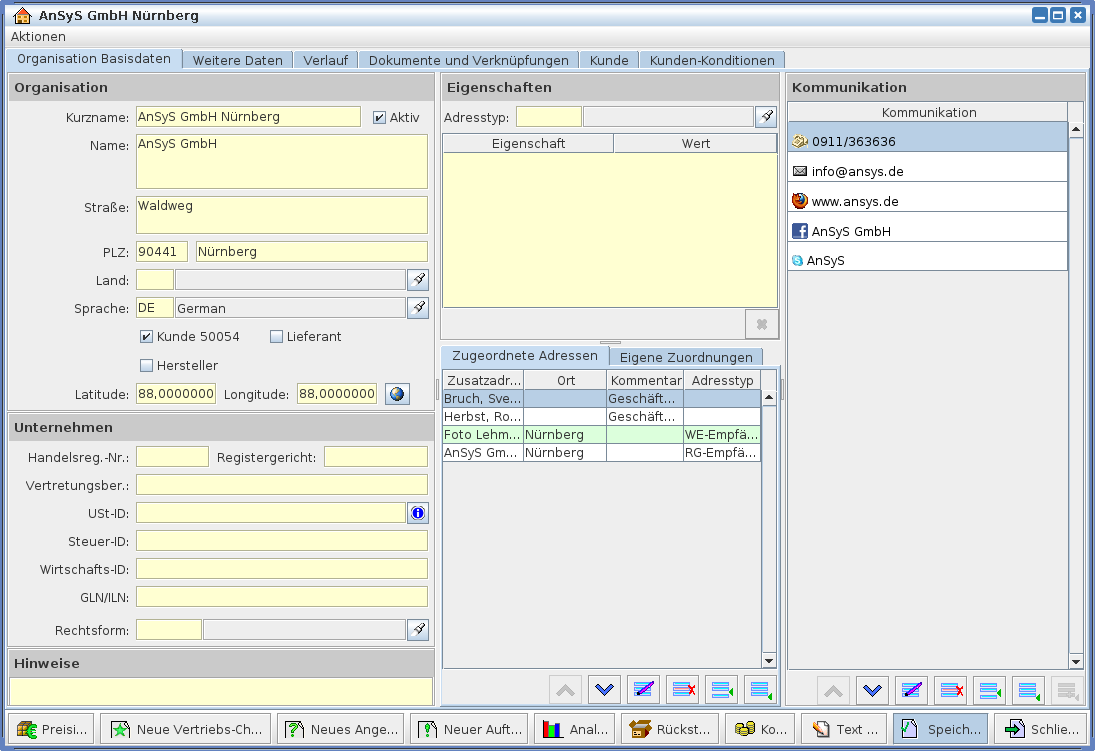Click the edit pencil icon under Zugeordnete Adressen
The width and height of the screenshot is (1095, 751).
[643, 690]
